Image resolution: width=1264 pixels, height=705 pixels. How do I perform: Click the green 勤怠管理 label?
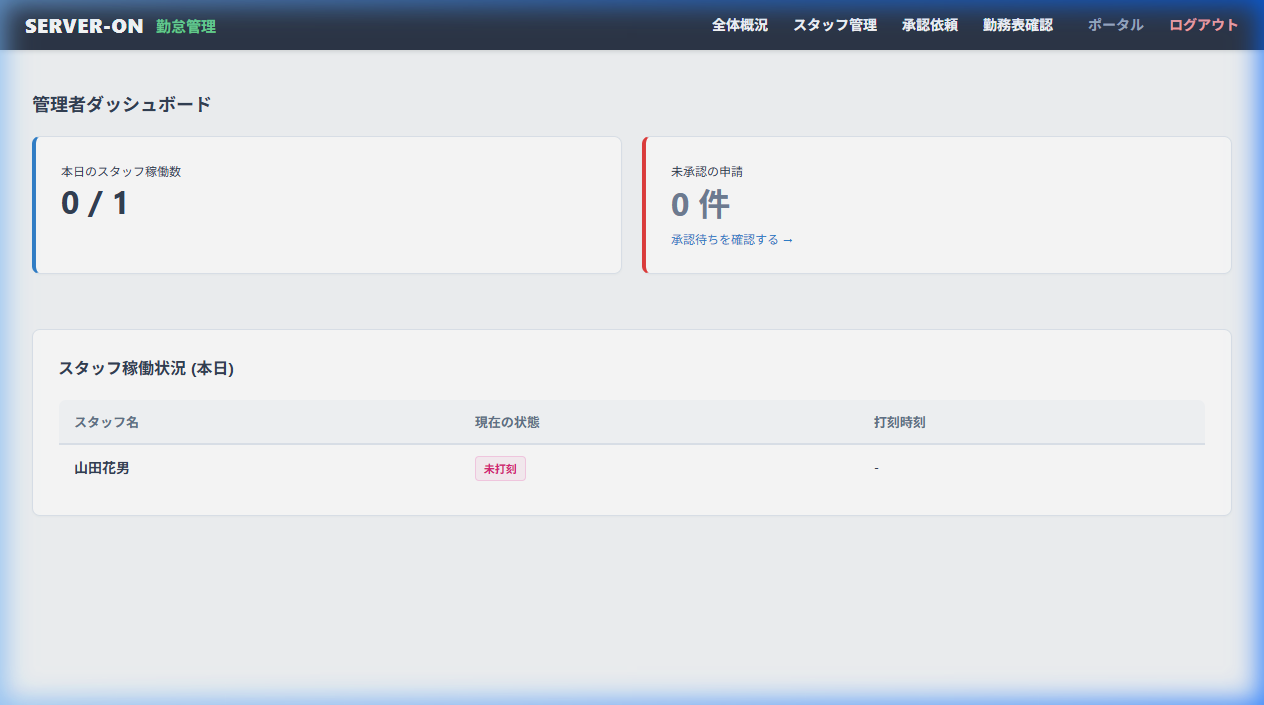click(x=186, y=26)
